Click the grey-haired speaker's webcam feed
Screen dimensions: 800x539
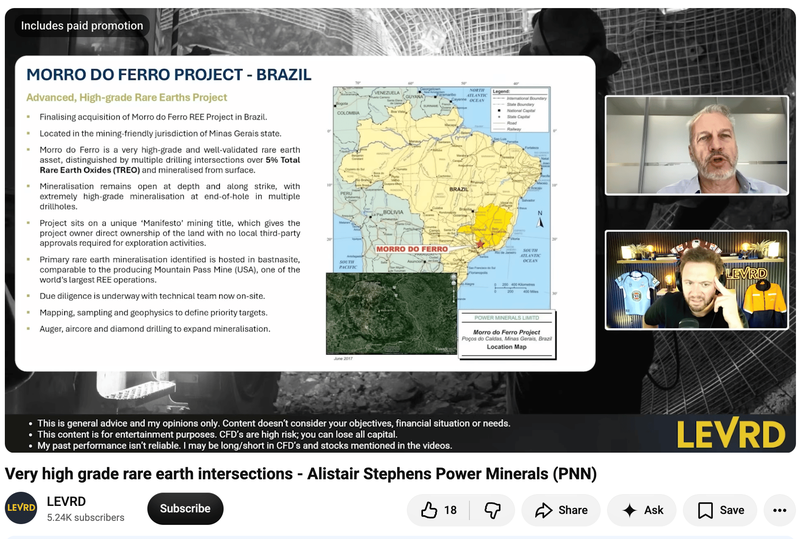696,145
